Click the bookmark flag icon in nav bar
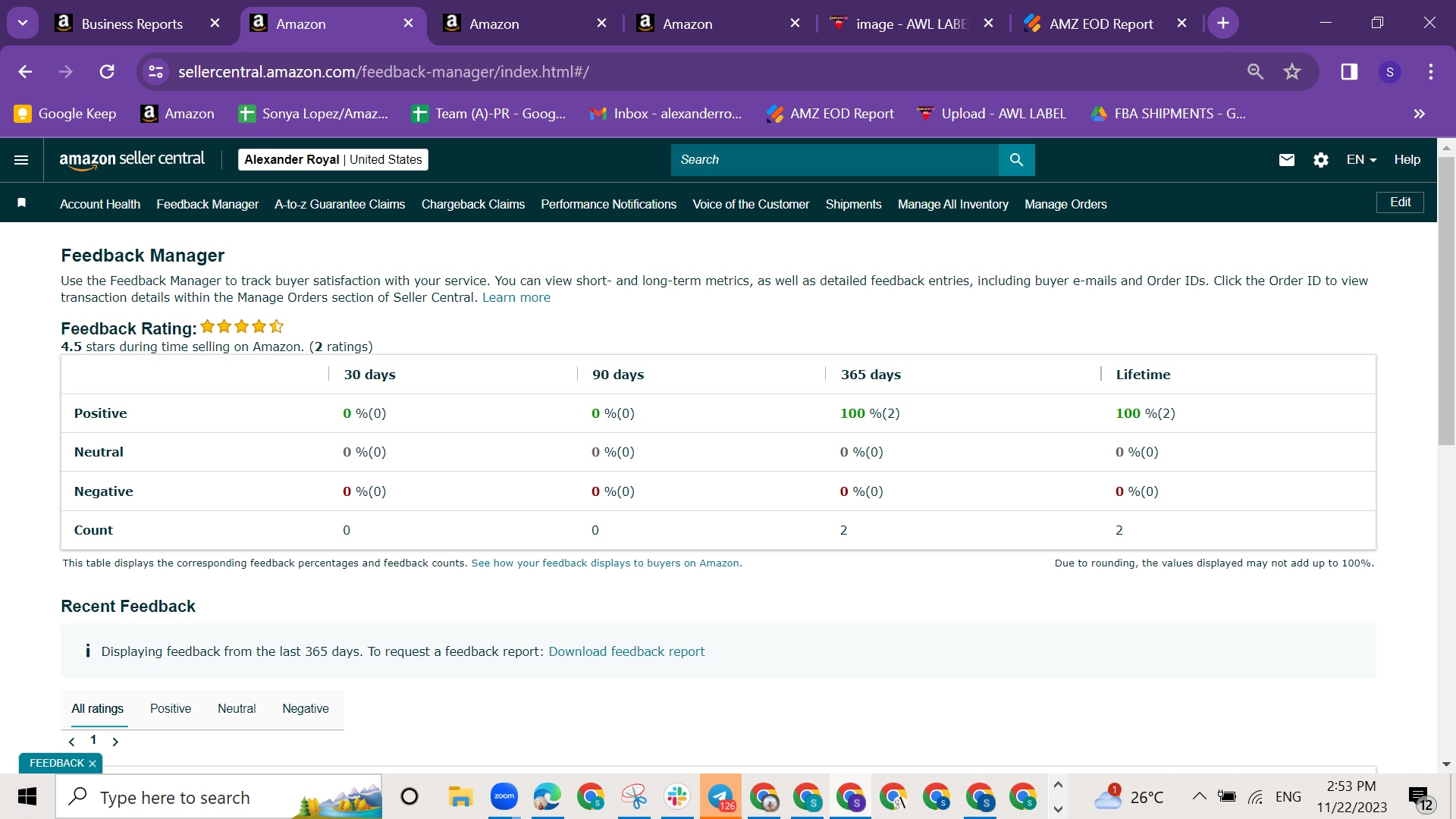 coord(22,202)
